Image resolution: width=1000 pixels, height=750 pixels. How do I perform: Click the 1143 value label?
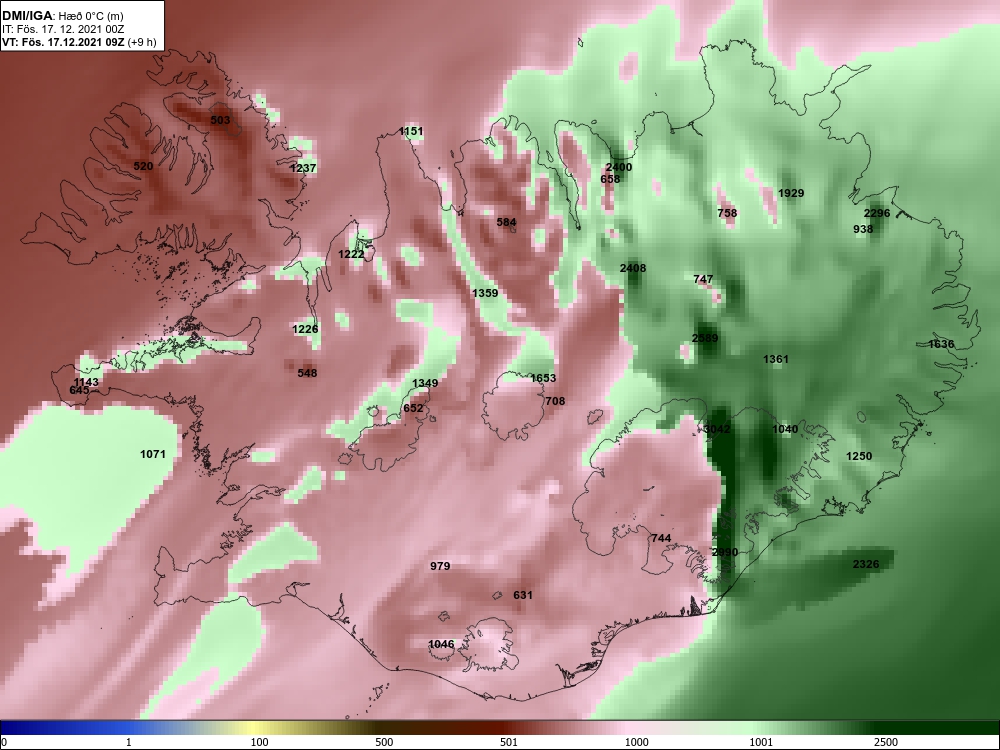(x=86, y=382)
